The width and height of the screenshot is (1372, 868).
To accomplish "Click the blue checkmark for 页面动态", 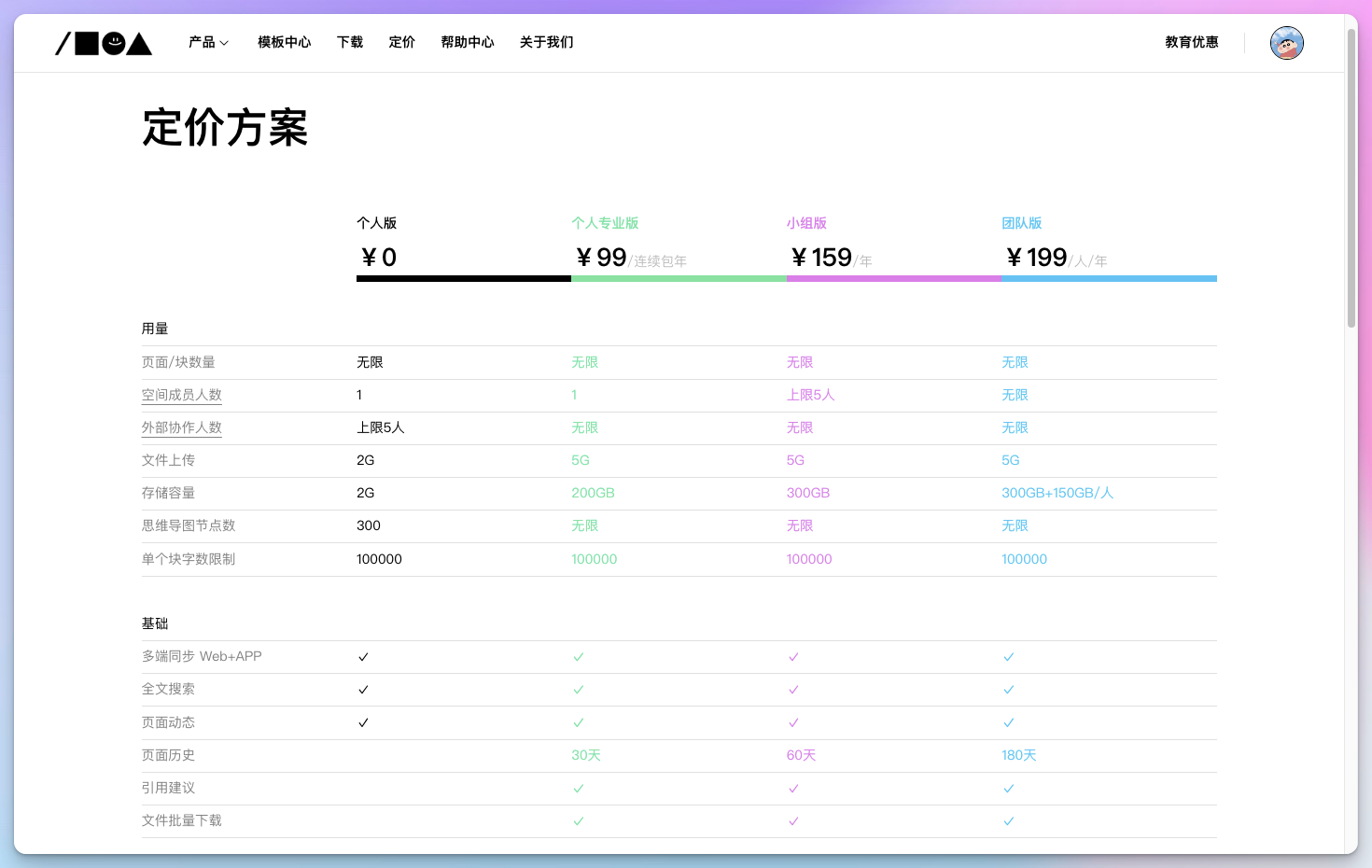I will (x=1008, y=722).
